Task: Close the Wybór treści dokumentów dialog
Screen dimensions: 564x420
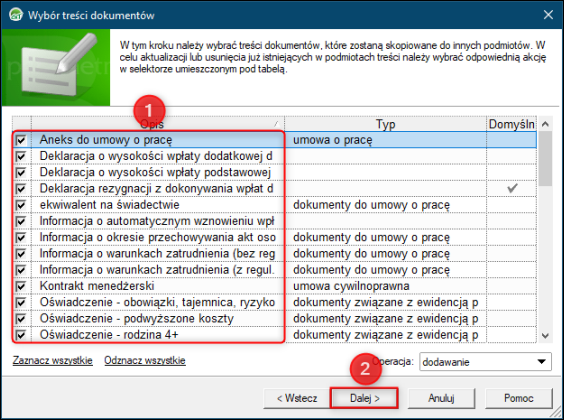Action: click(548, 15)
